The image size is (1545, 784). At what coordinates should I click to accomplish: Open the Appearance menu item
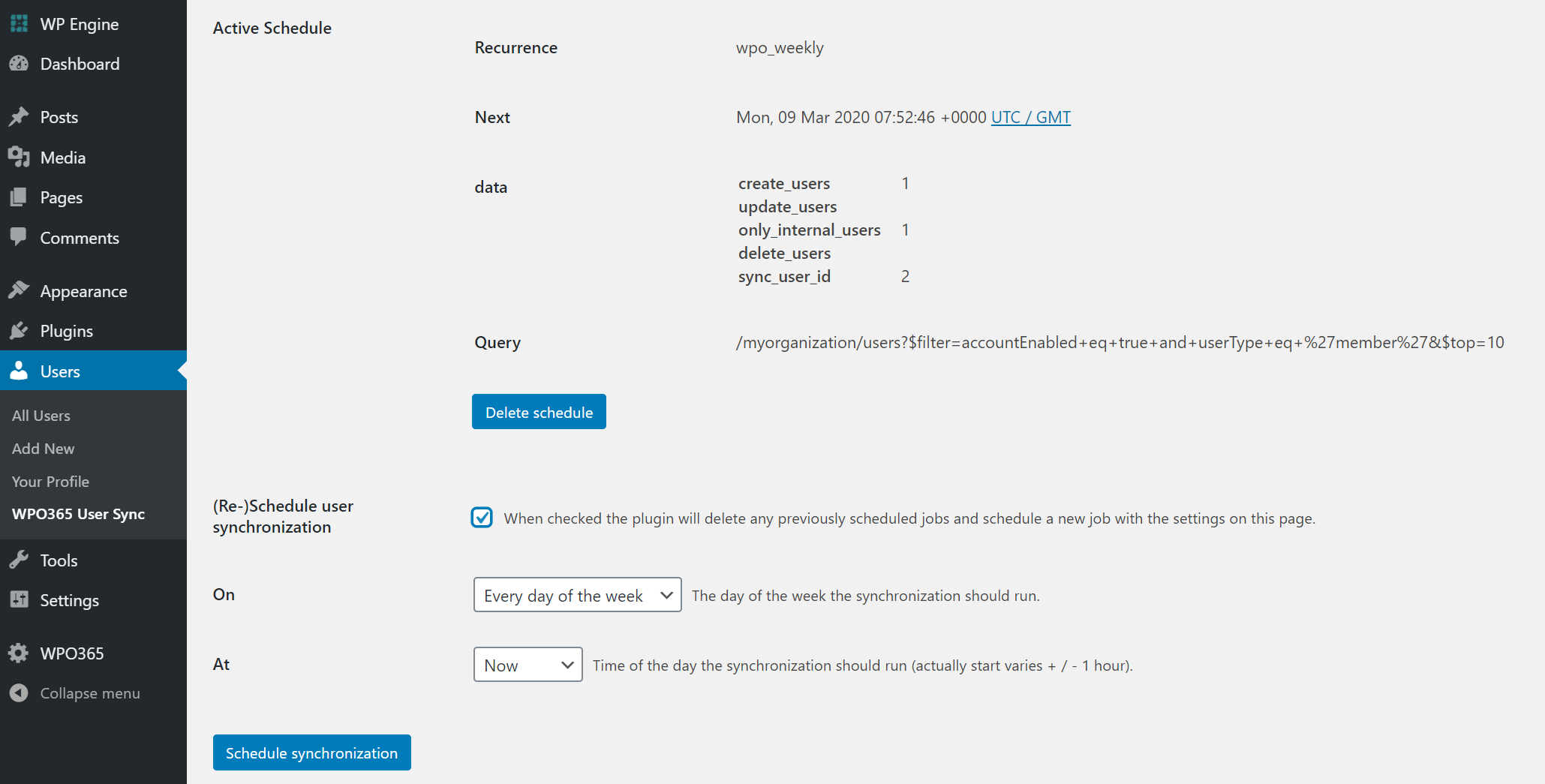(x=93, y=291)
